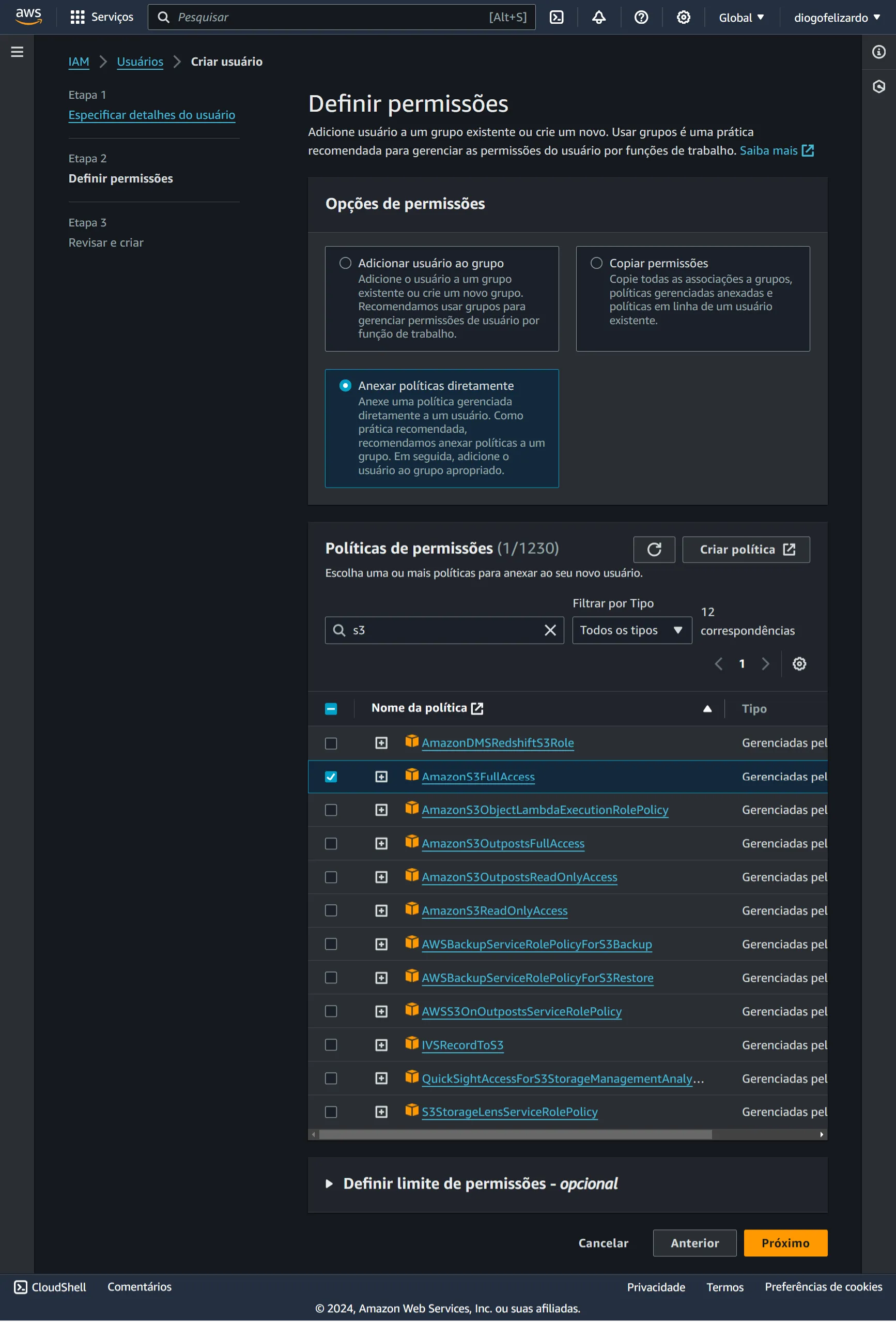The image size is (896, 1322).
Task: Toggle the select-all policies checkbox
Action: (x=331, y=709)
